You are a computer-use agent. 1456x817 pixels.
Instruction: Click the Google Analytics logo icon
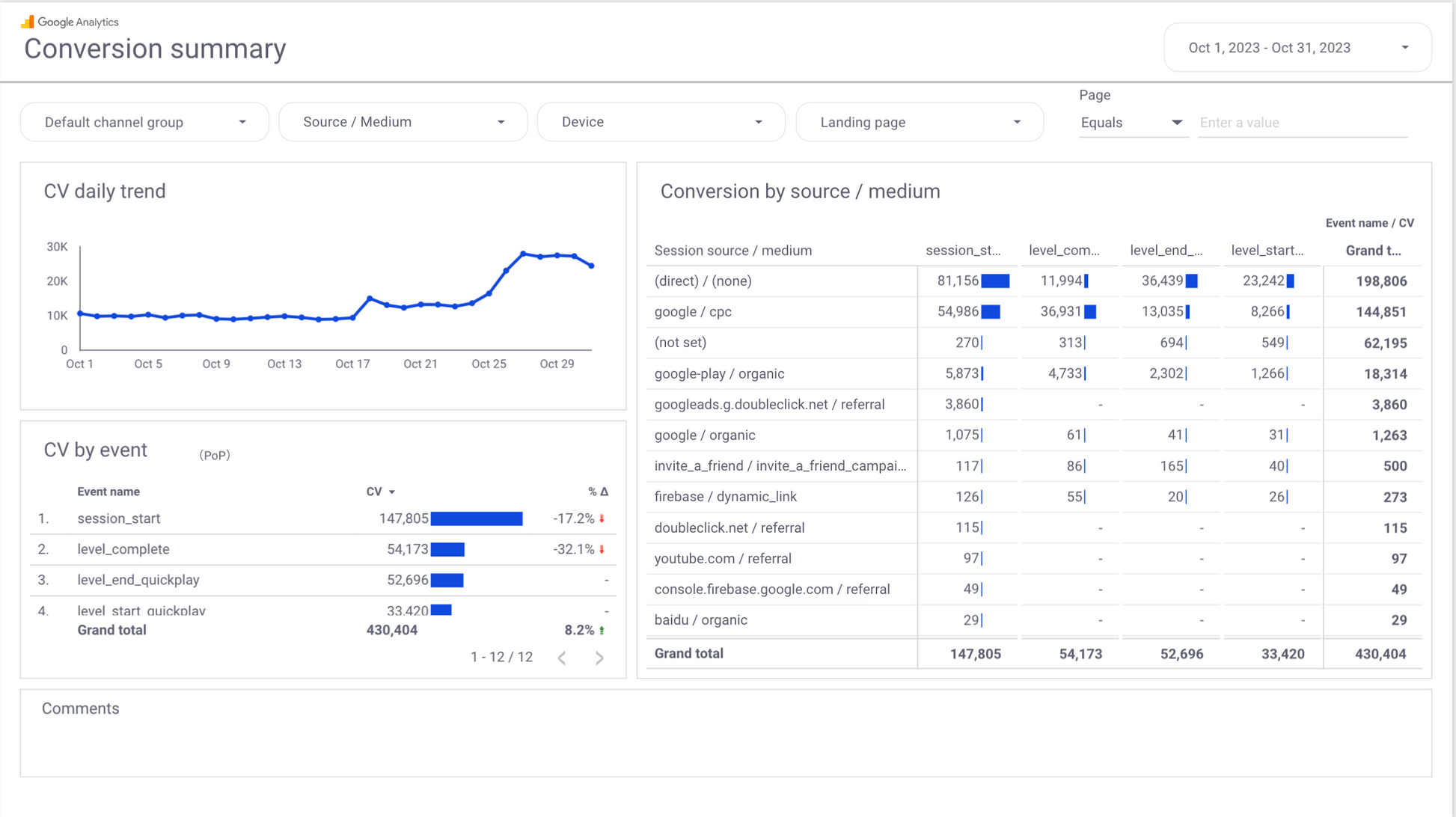click(x=28, y=22)
